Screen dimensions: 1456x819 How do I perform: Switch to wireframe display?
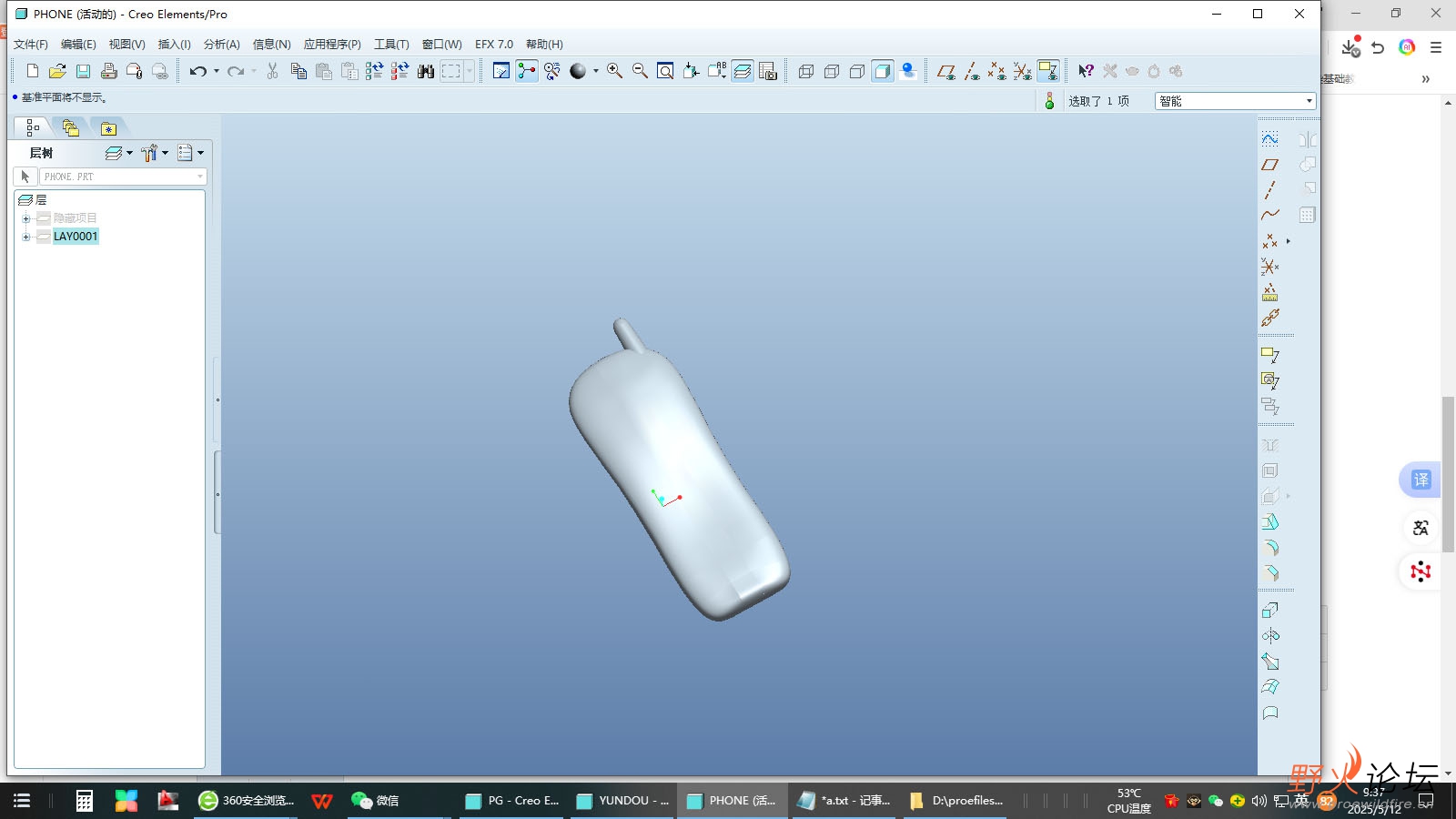805,71
